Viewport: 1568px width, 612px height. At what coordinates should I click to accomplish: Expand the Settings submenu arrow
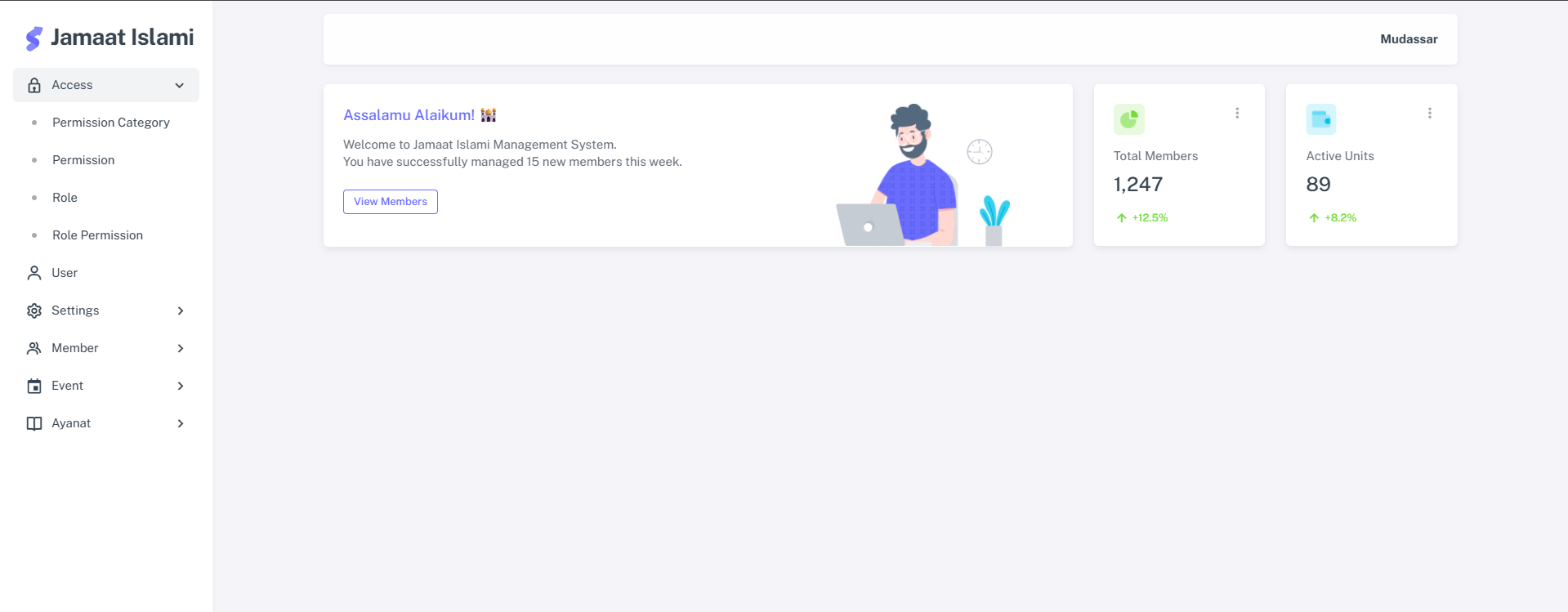point(181,310)
